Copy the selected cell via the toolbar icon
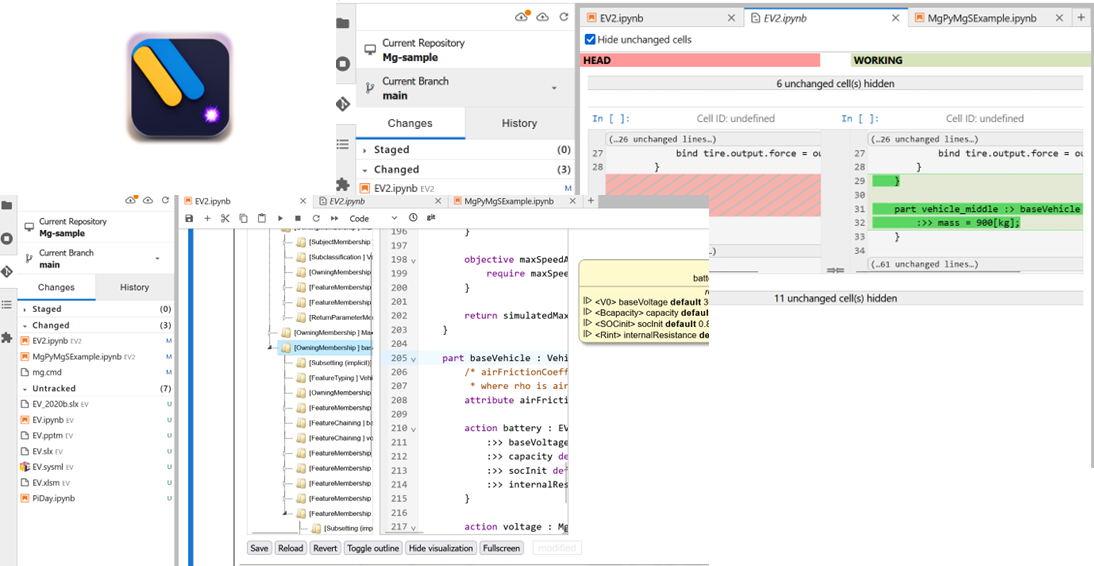The image size is (1094, 566). (243, 218)
